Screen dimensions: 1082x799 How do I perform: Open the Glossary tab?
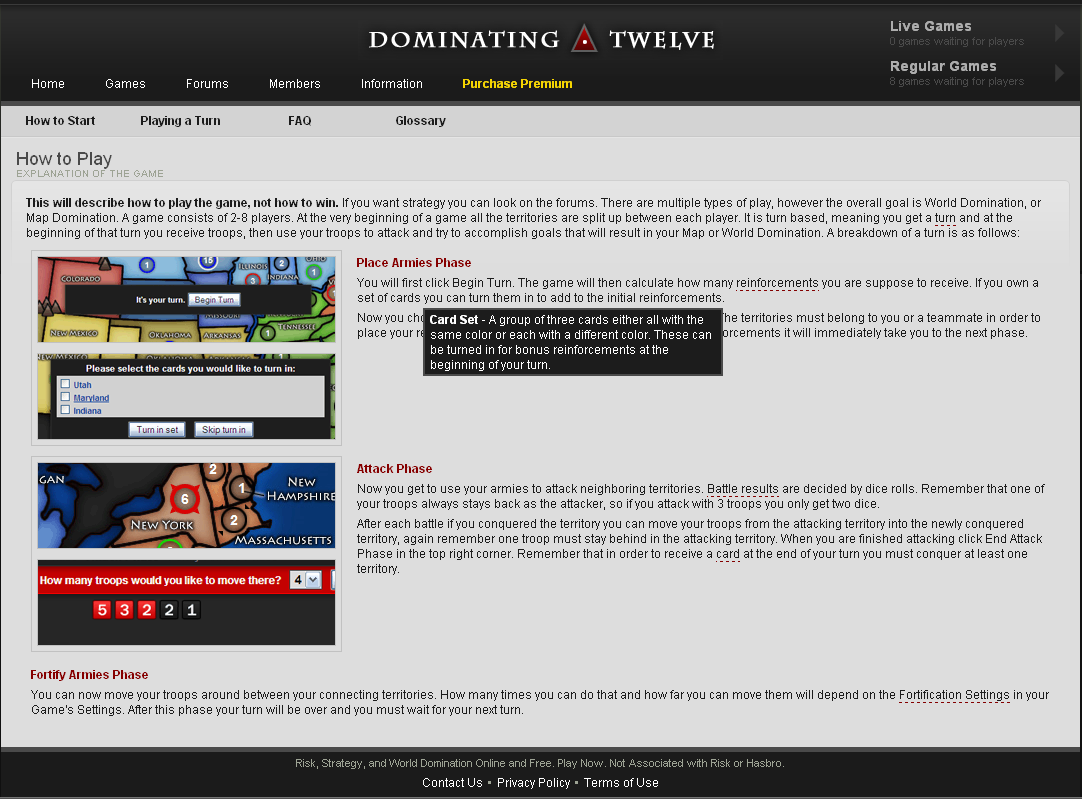point(420,121)
